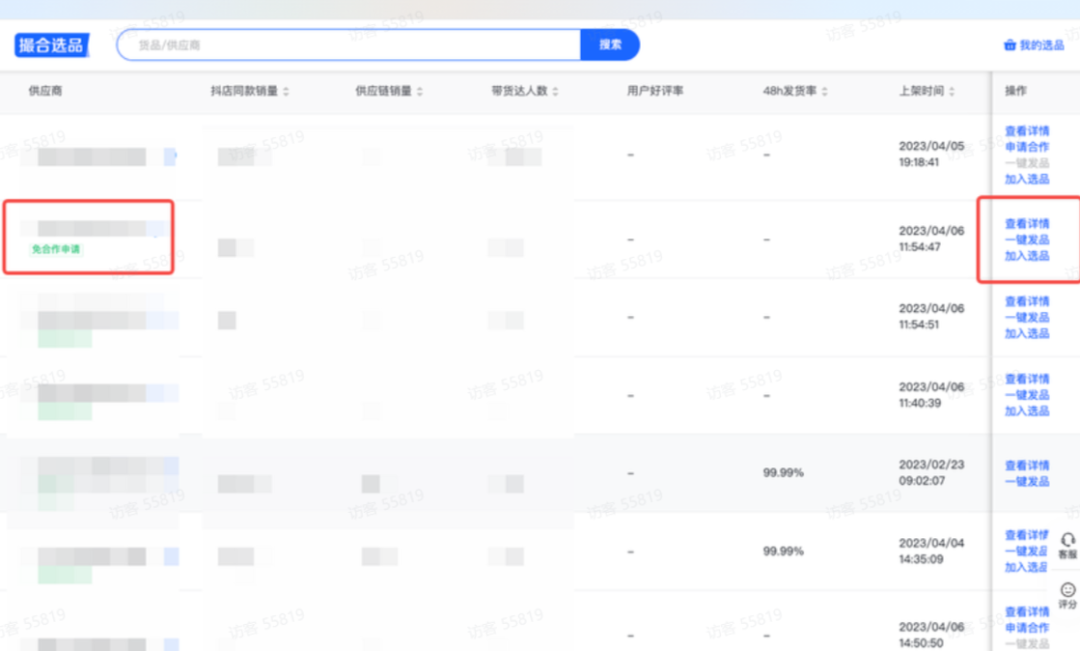Click the 撮合选品 logo

click(50, 45)
